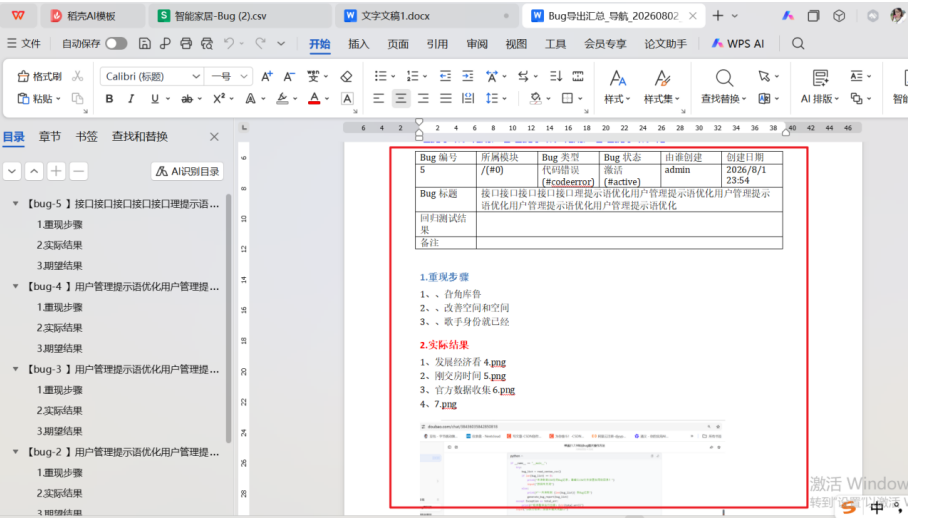Viewport: 943px width, 532px height.
Task: Click the undo arrow icon
Action: [229, 43]
